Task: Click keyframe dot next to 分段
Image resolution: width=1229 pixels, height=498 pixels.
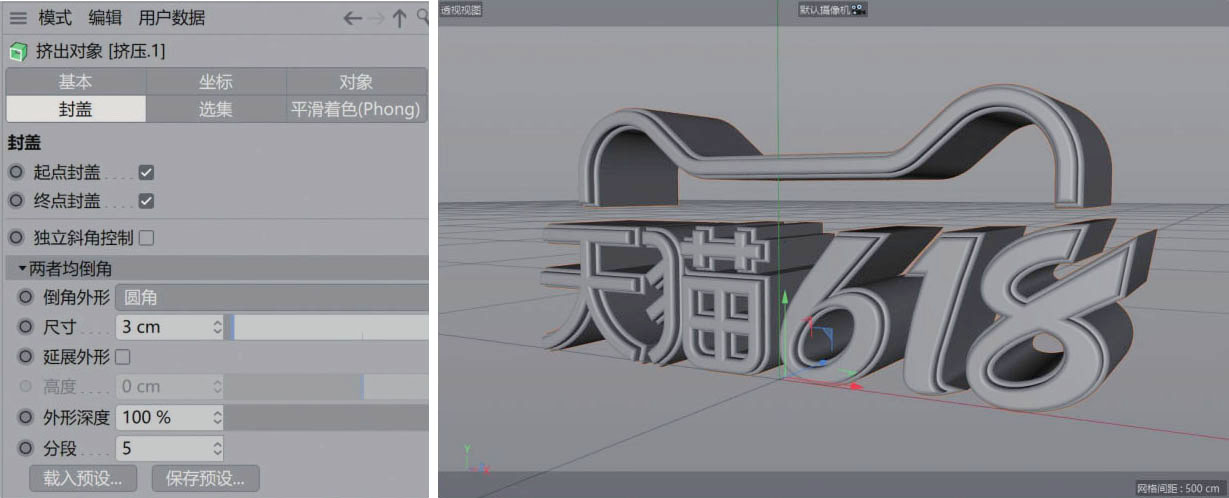Action: (x=26, y=448)
